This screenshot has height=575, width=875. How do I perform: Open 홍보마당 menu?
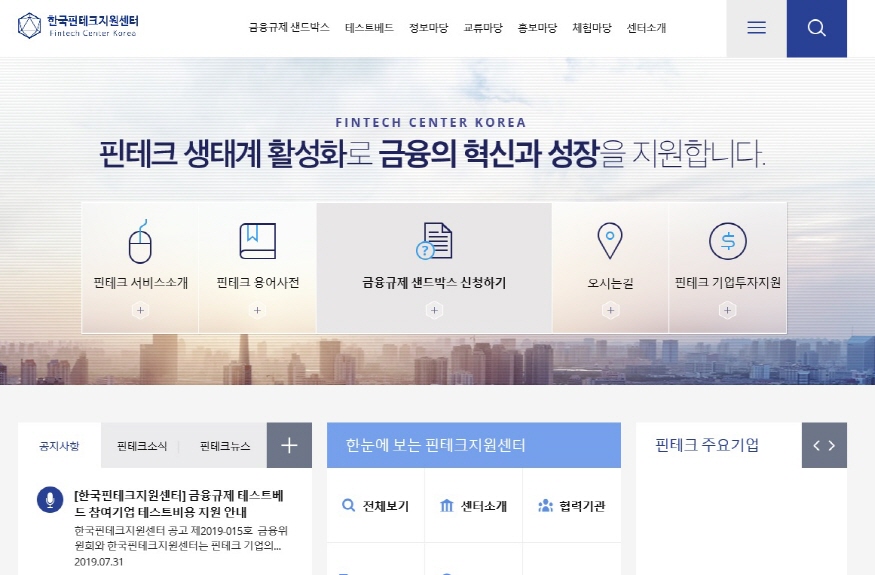pyautogui.click(x=537, y=27)
